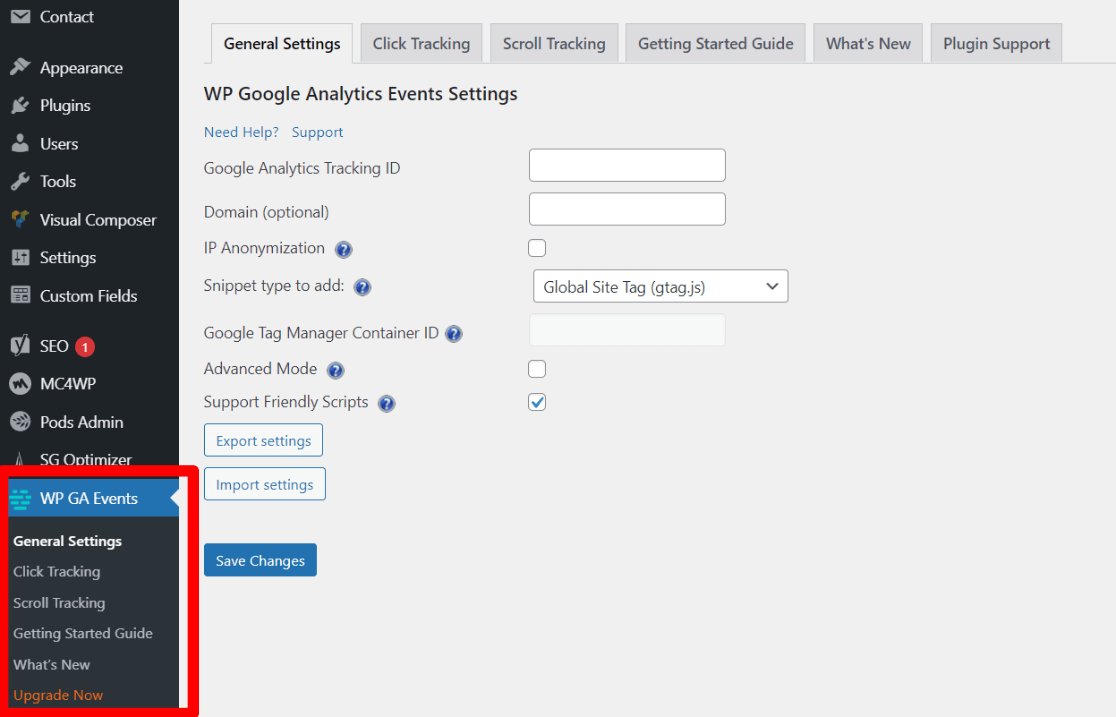The height and width of the screenshot is (717, 1116).
Task: Click the Export settings button
Action: 263,440
